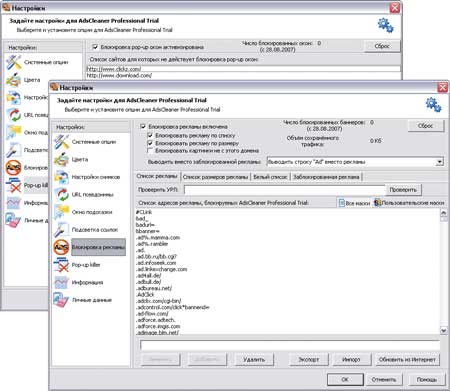Select 'http://www.clickz.com/' in back window
Image resolution: width=450 pixels, height=391 pixels.
click(114, 69)
